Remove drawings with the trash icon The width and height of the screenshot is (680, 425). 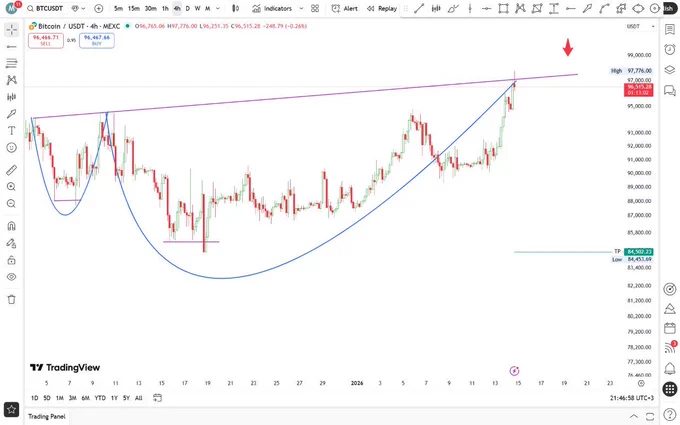tap(12, 299)
